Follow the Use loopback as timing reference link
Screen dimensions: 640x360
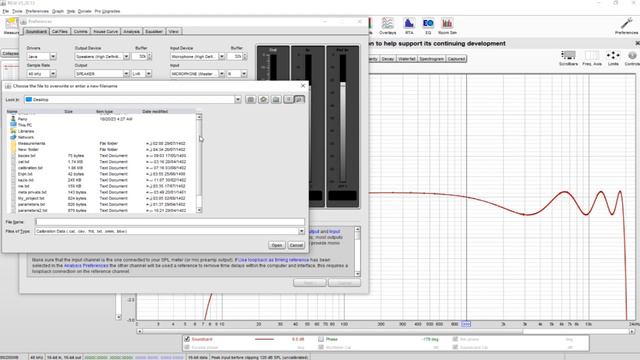(x=273, y=260)
